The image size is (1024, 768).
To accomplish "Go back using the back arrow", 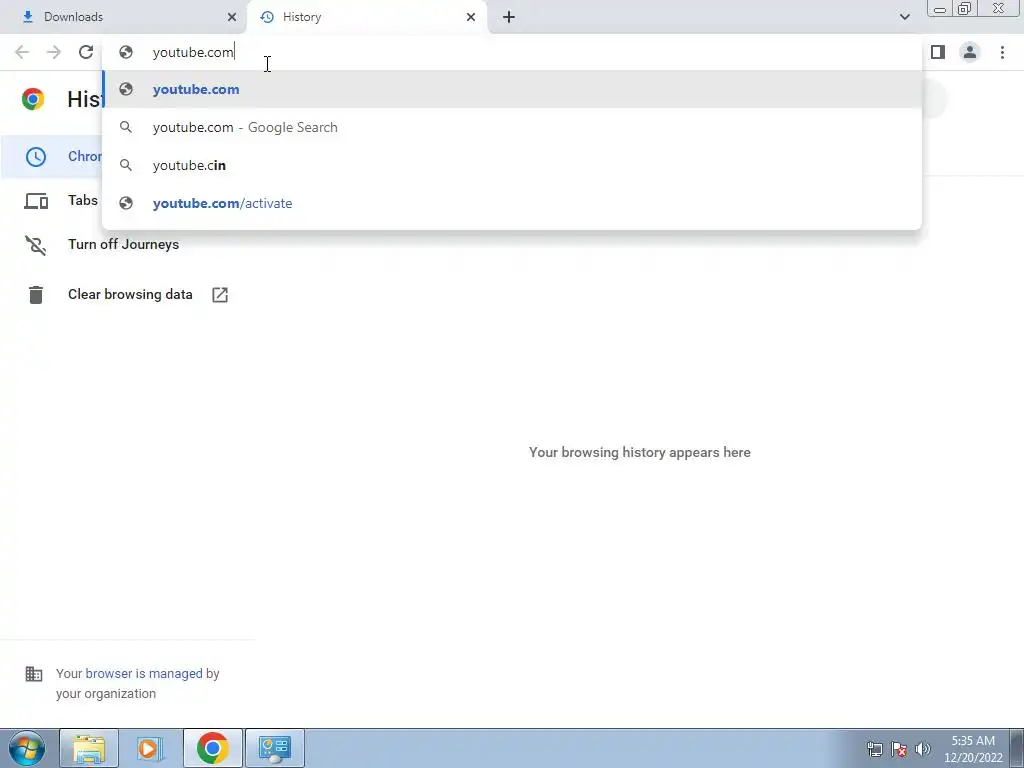I will point(22,52).
